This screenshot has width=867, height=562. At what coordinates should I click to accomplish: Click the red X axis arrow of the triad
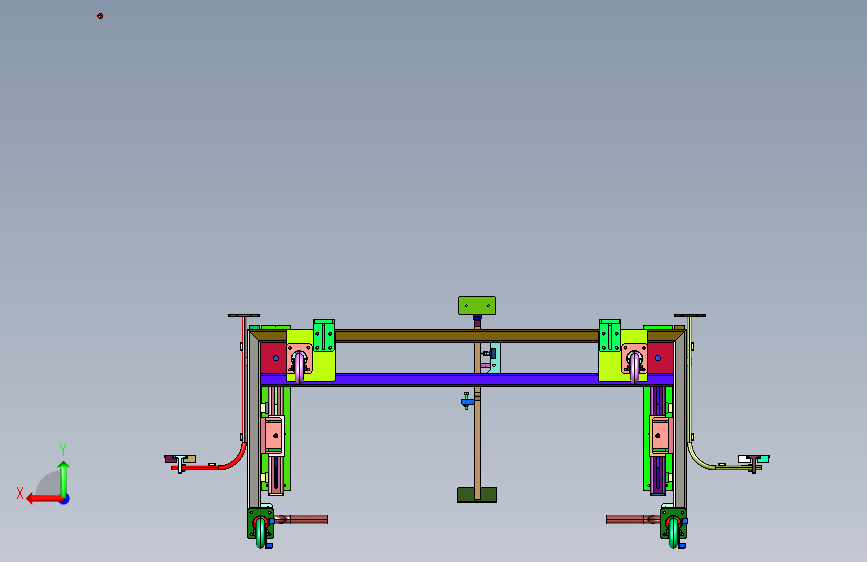44,499
